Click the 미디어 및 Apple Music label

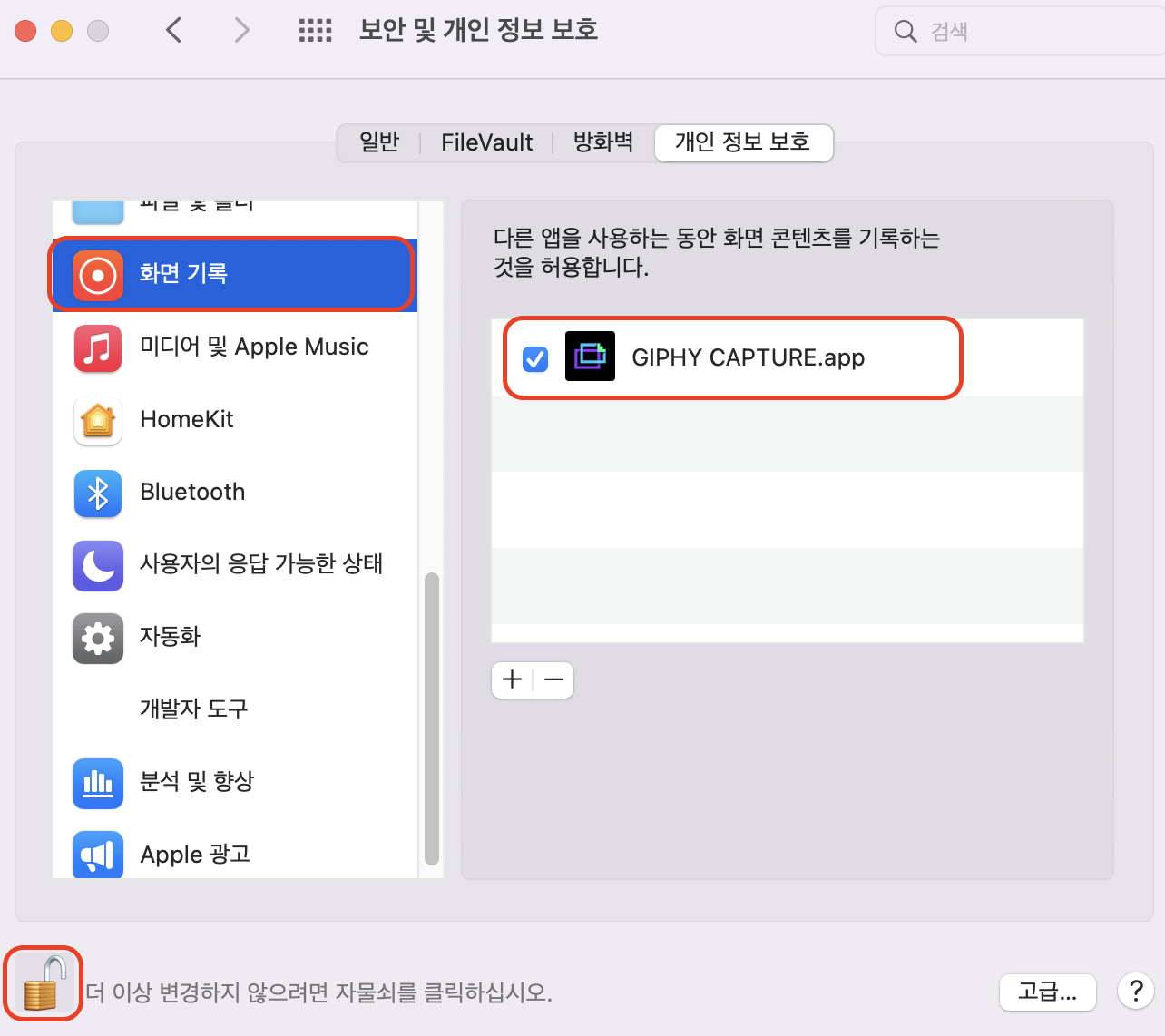(x=254, y=347)
